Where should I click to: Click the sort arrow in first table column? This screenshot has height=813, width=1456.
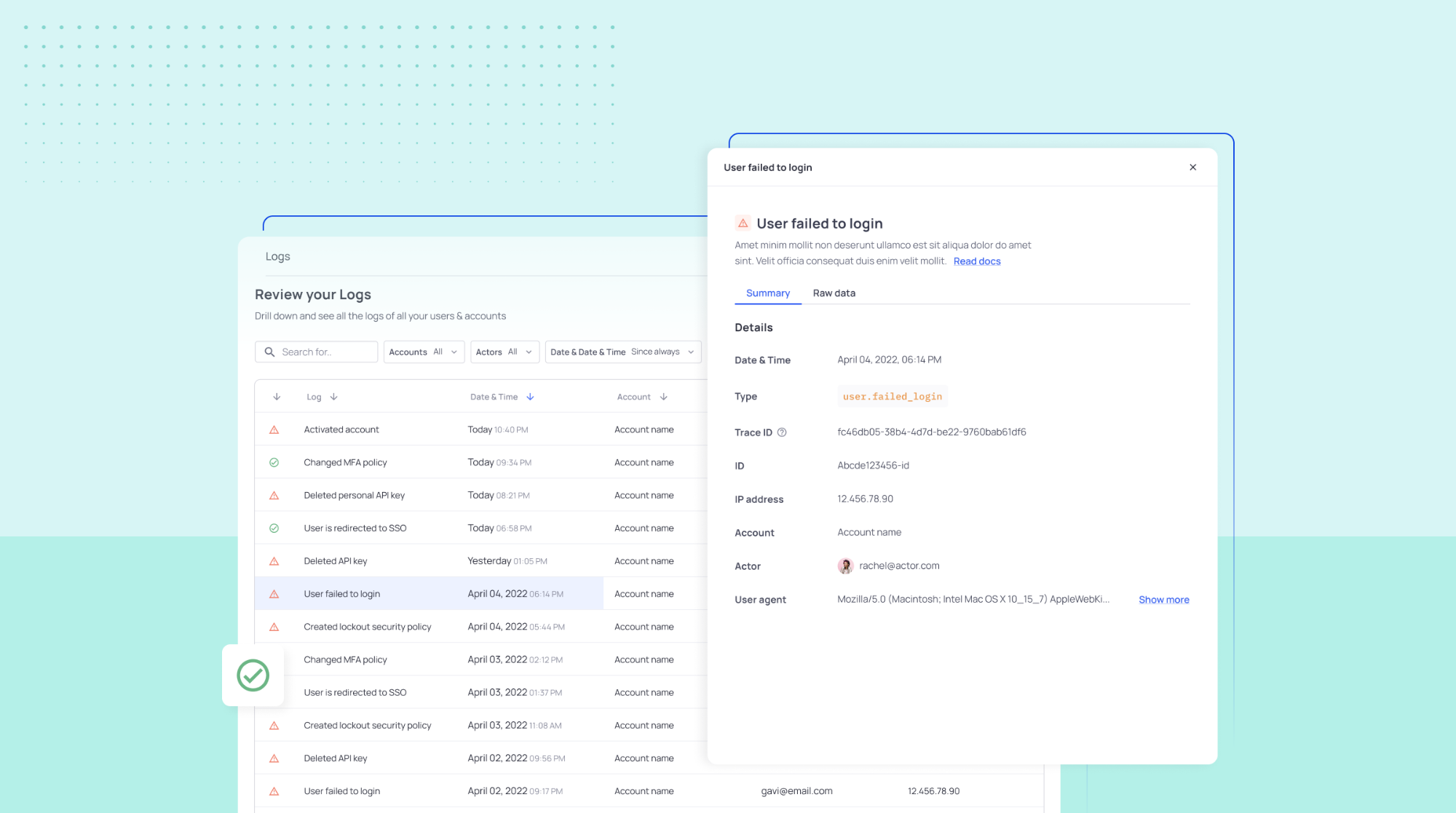tap(277, 397)
